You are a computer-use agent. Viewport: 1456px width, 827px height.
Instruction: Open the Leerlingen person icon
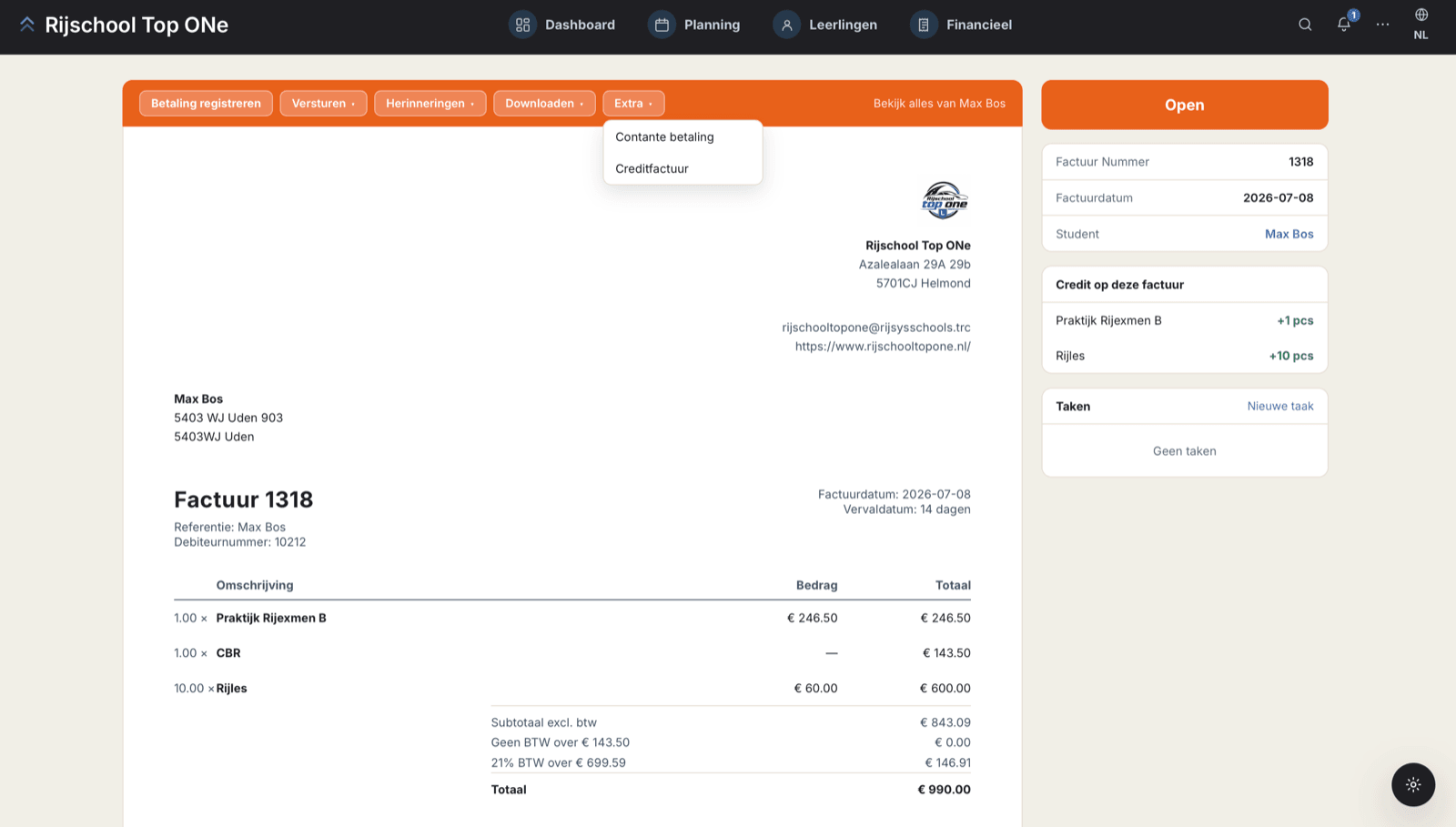[786, 25]
